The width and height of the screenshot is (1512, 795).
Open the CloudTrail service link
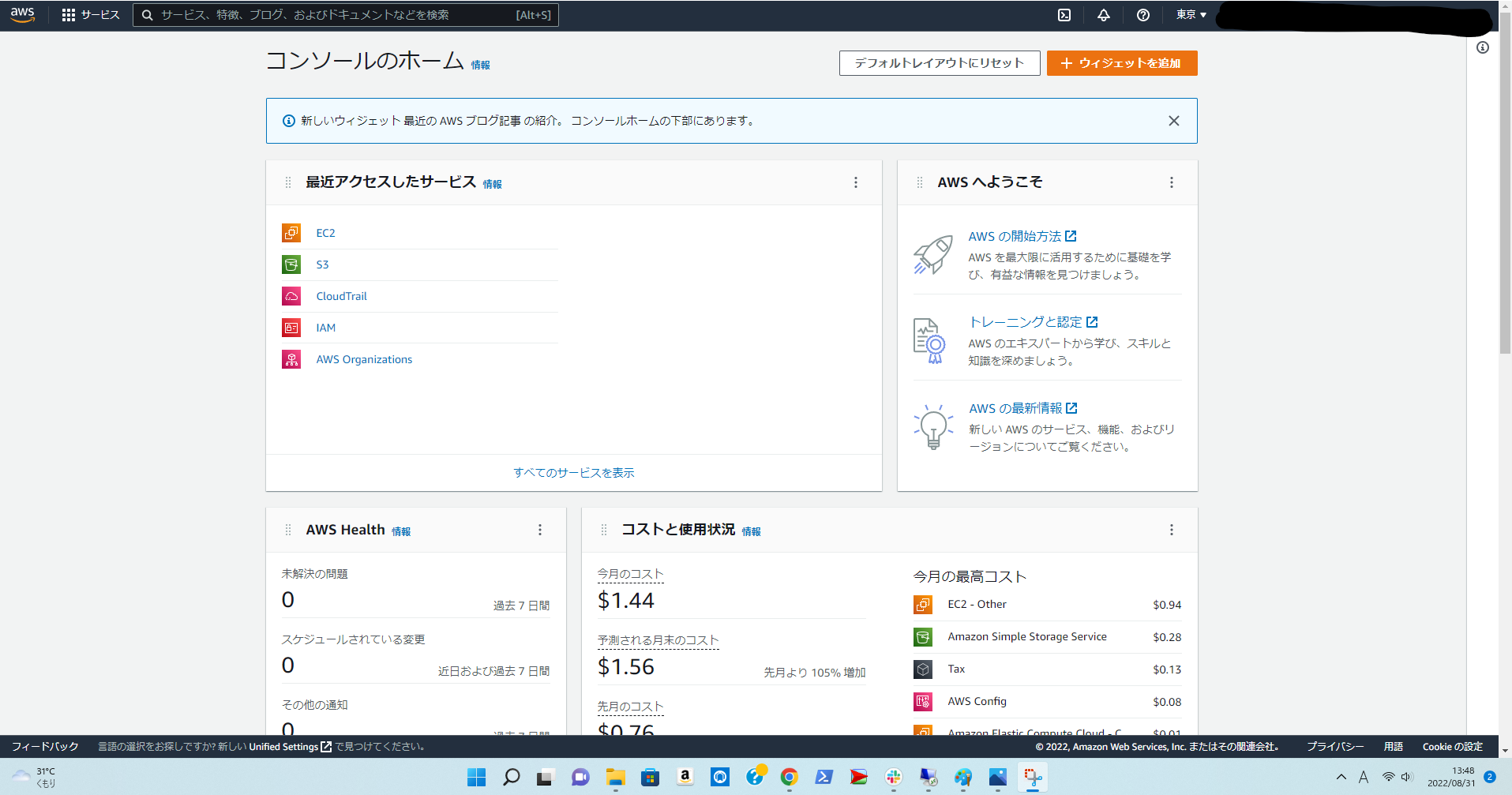click(x=342, y=296)
